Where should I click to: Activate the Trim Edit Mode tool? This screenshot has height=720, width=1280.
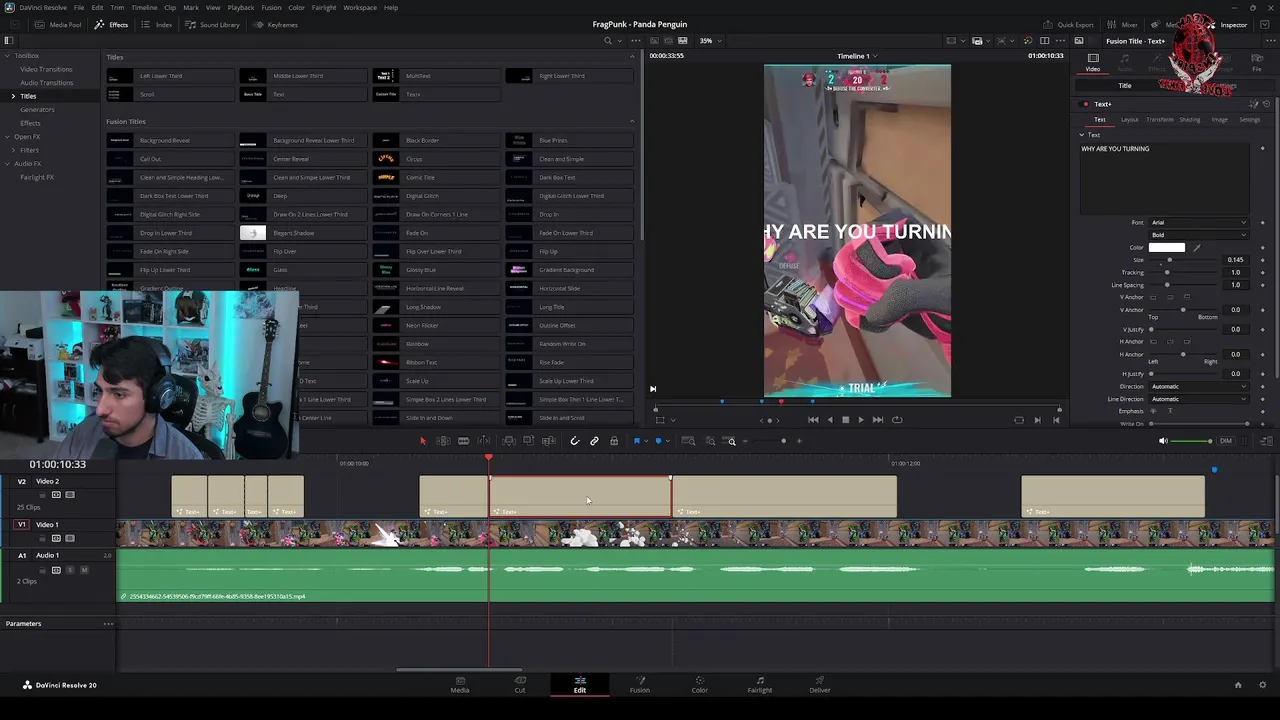[x=443, y=441]
